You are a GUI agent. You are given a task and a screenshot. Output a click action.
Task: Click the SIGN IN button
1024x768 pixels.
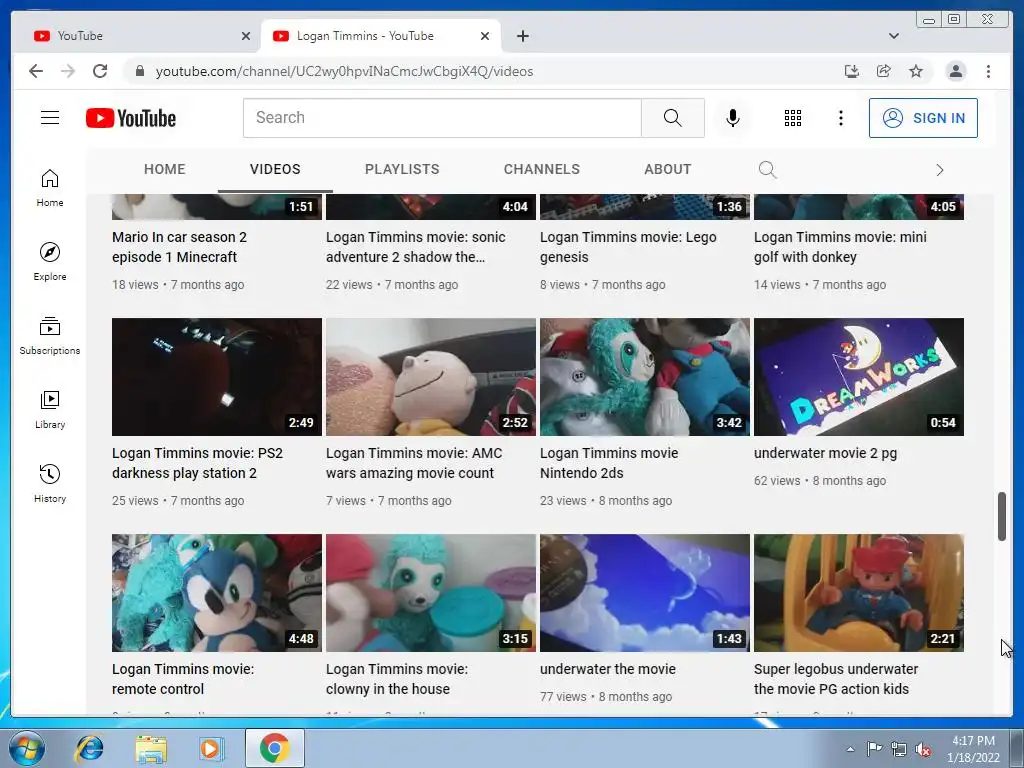pyautogui.click(x=923, y=118)
